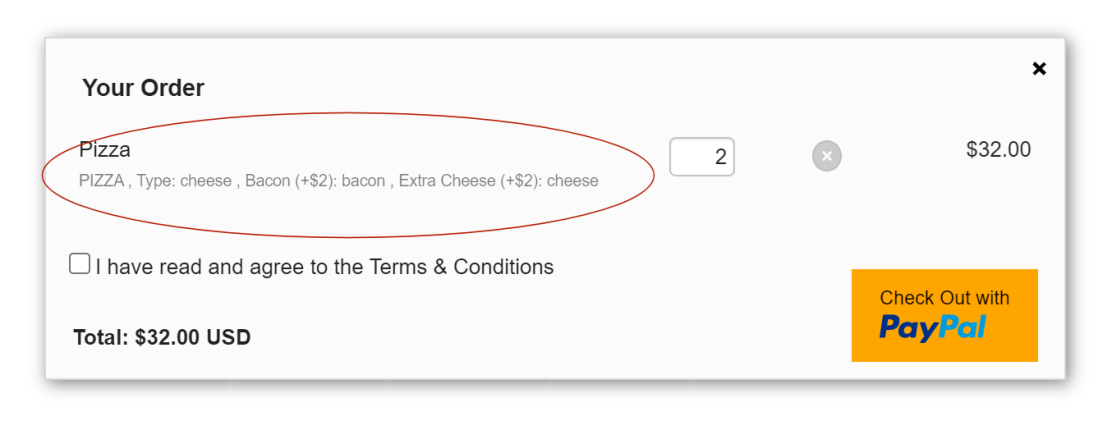The height and width of the screenshot is (430, 1107).
Task: Click the word "Total:" at bottom left
Action: point(101,337)
